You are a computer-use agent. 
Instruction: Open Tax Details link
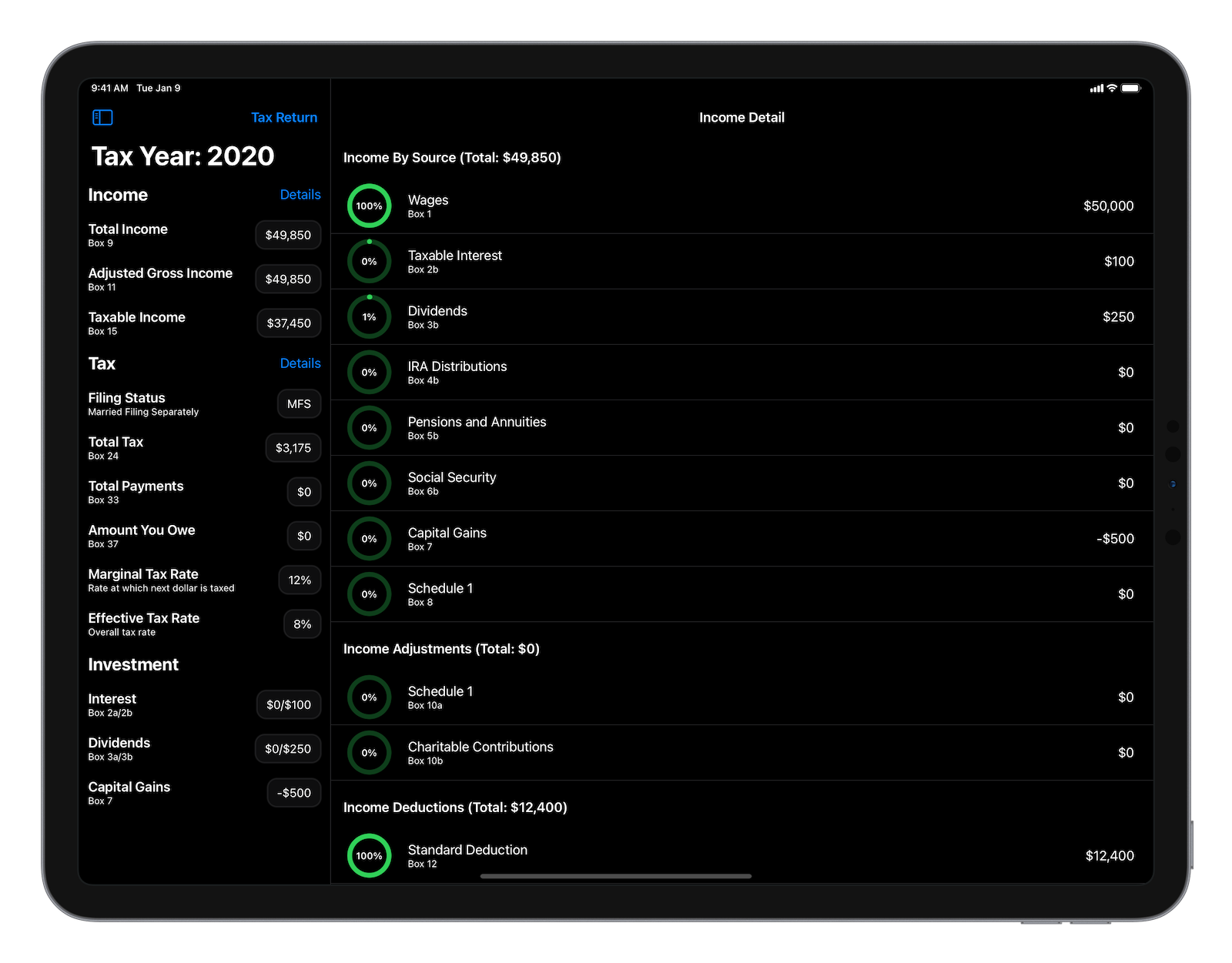[300, 363]
